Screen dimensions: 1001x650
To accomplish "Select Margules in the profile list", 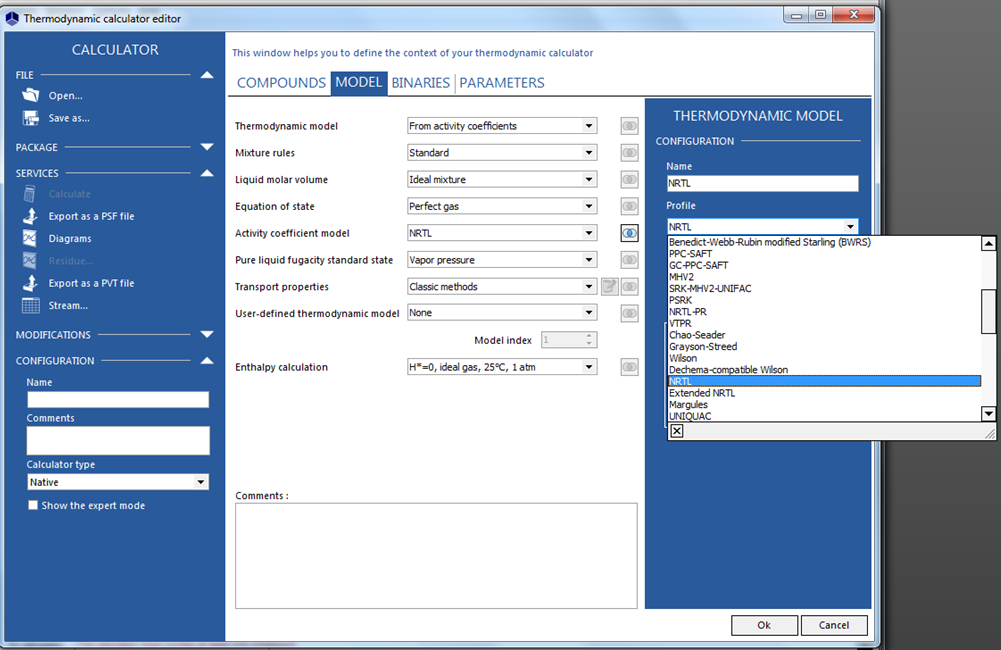I will coord(824,404).
